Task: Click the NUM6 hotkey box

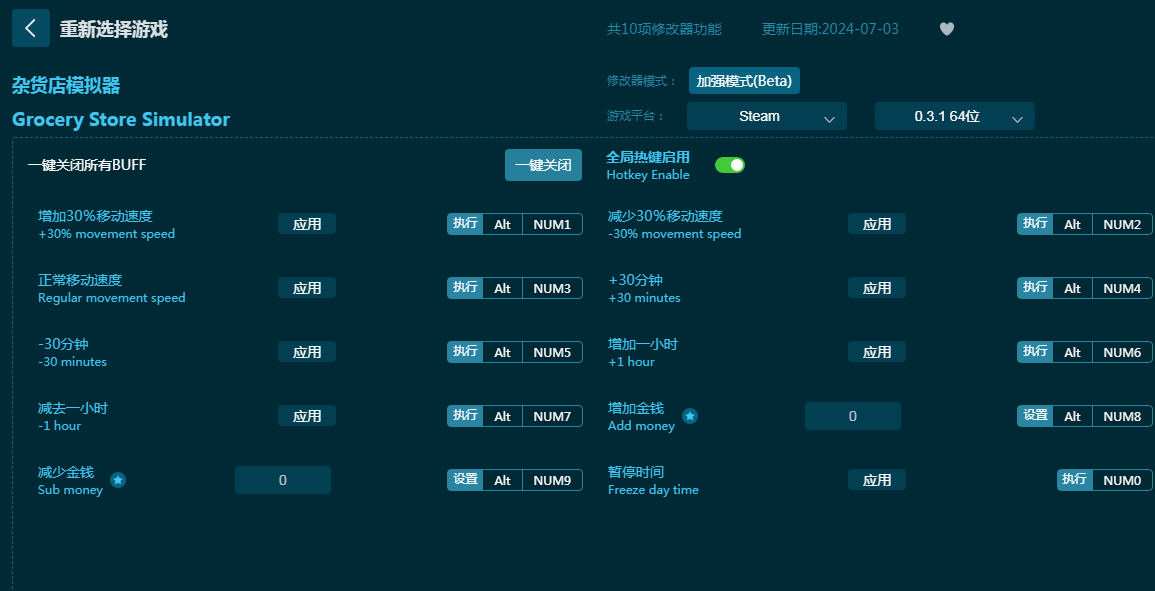Action: tap(1123, 352)
